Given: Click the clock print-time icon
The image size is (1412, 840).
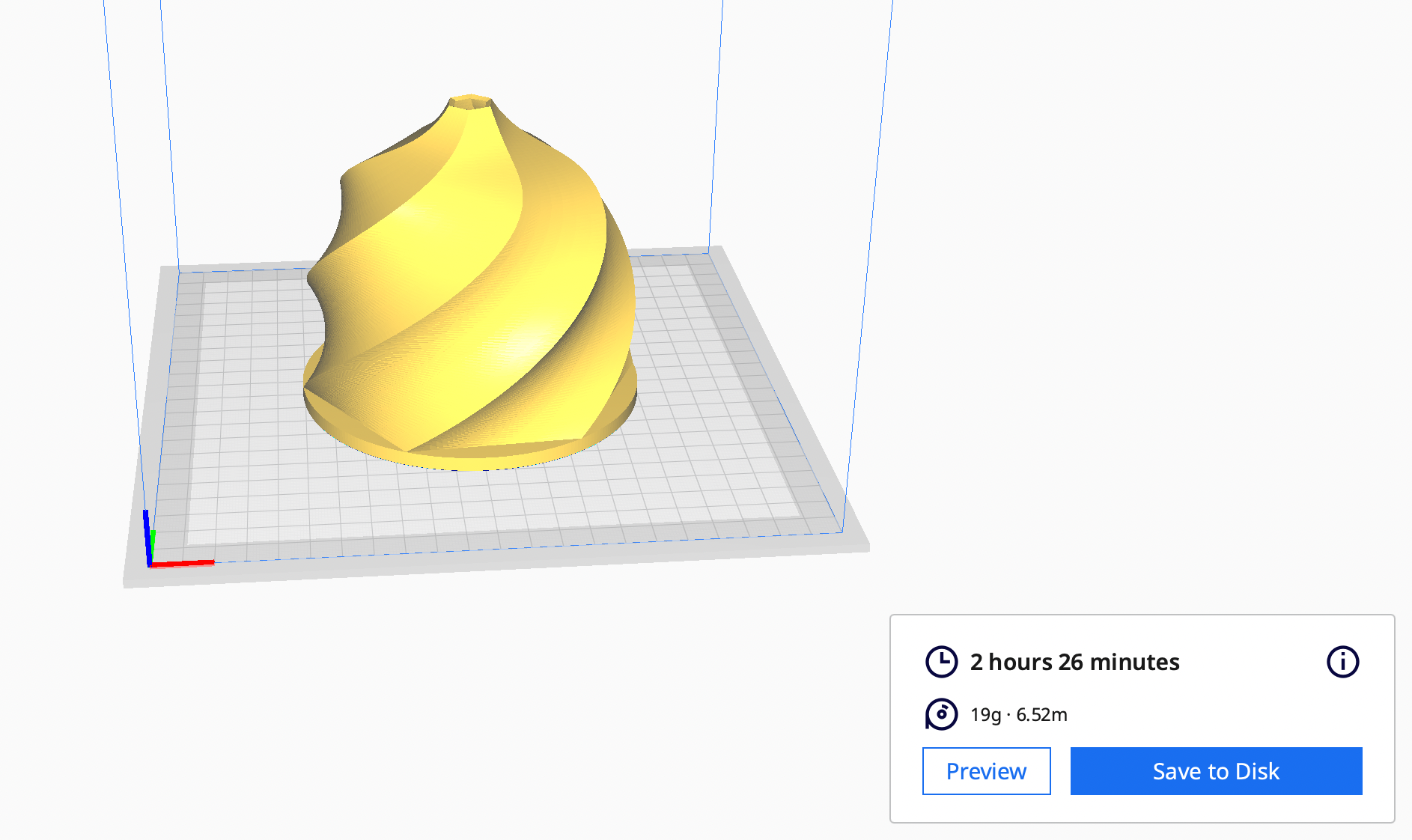Looking at the screenshot, I should click(x=942, y=661).
